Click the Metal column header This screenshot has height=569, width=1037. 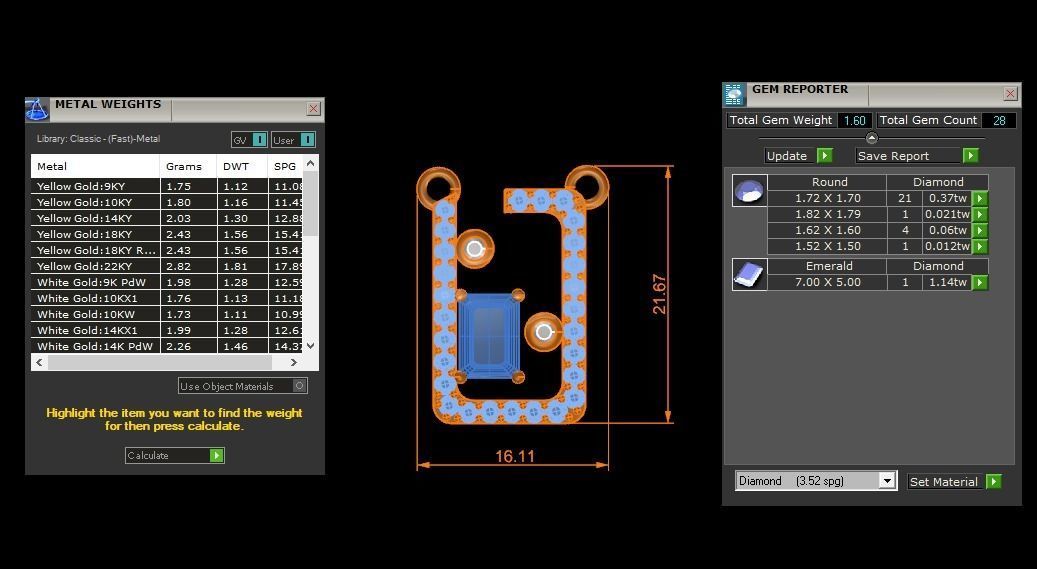(95, 166)
